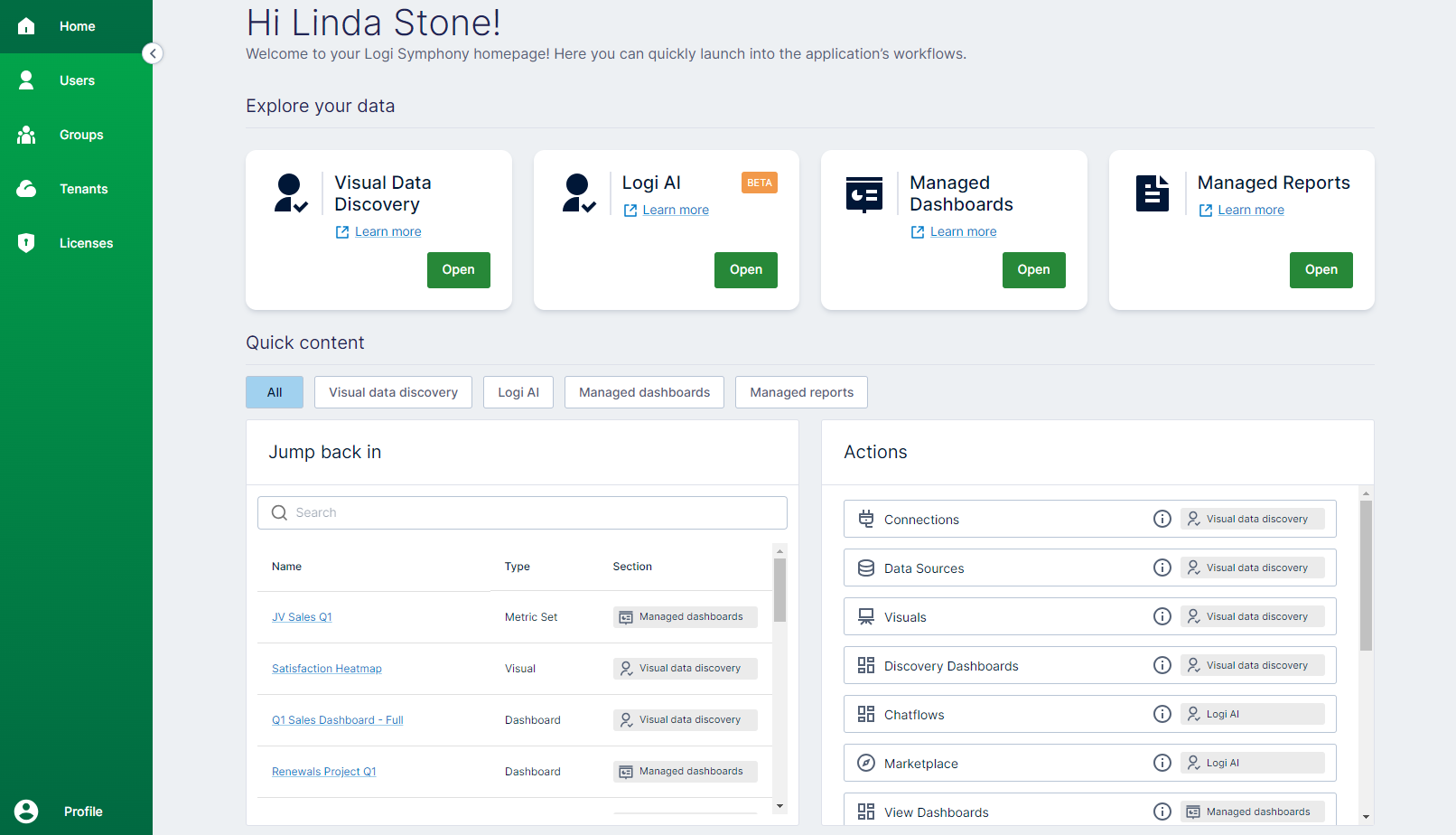The width and height of the screenshot is (1456, 835).
Task: Select the Logi AI filter tab
Action: (x=518, y=392)
